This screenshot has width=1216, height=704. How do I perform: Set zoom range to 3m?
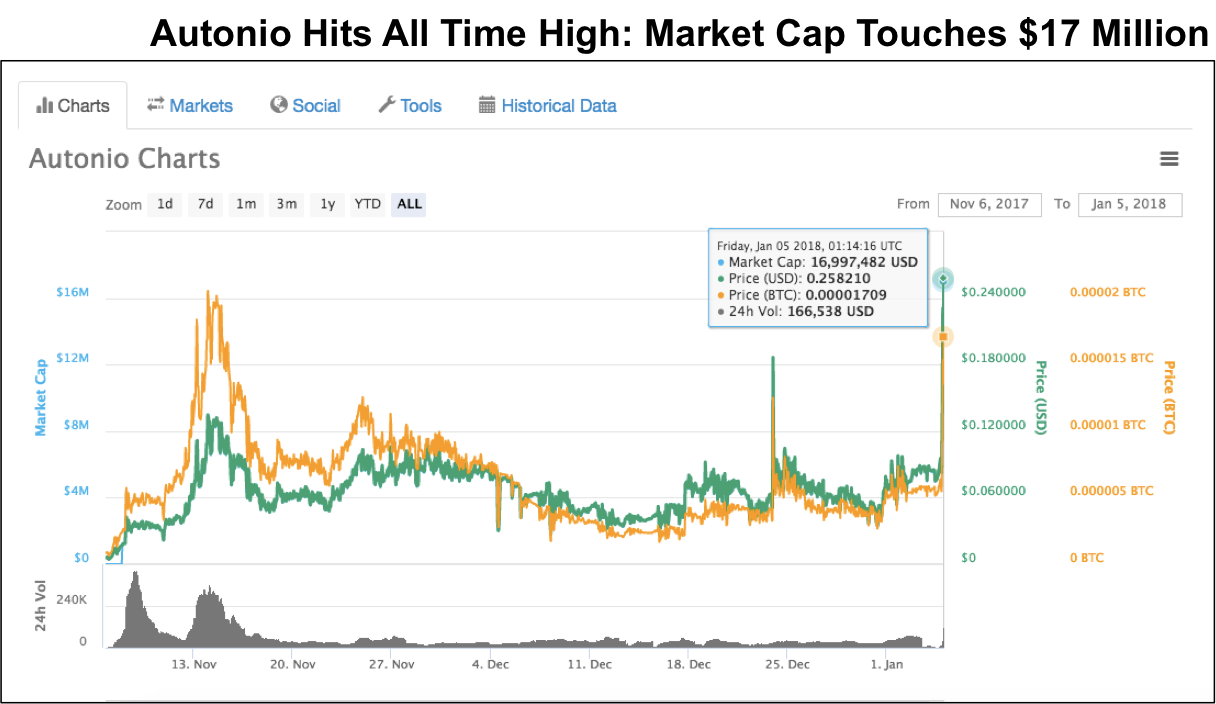point(286,204)
